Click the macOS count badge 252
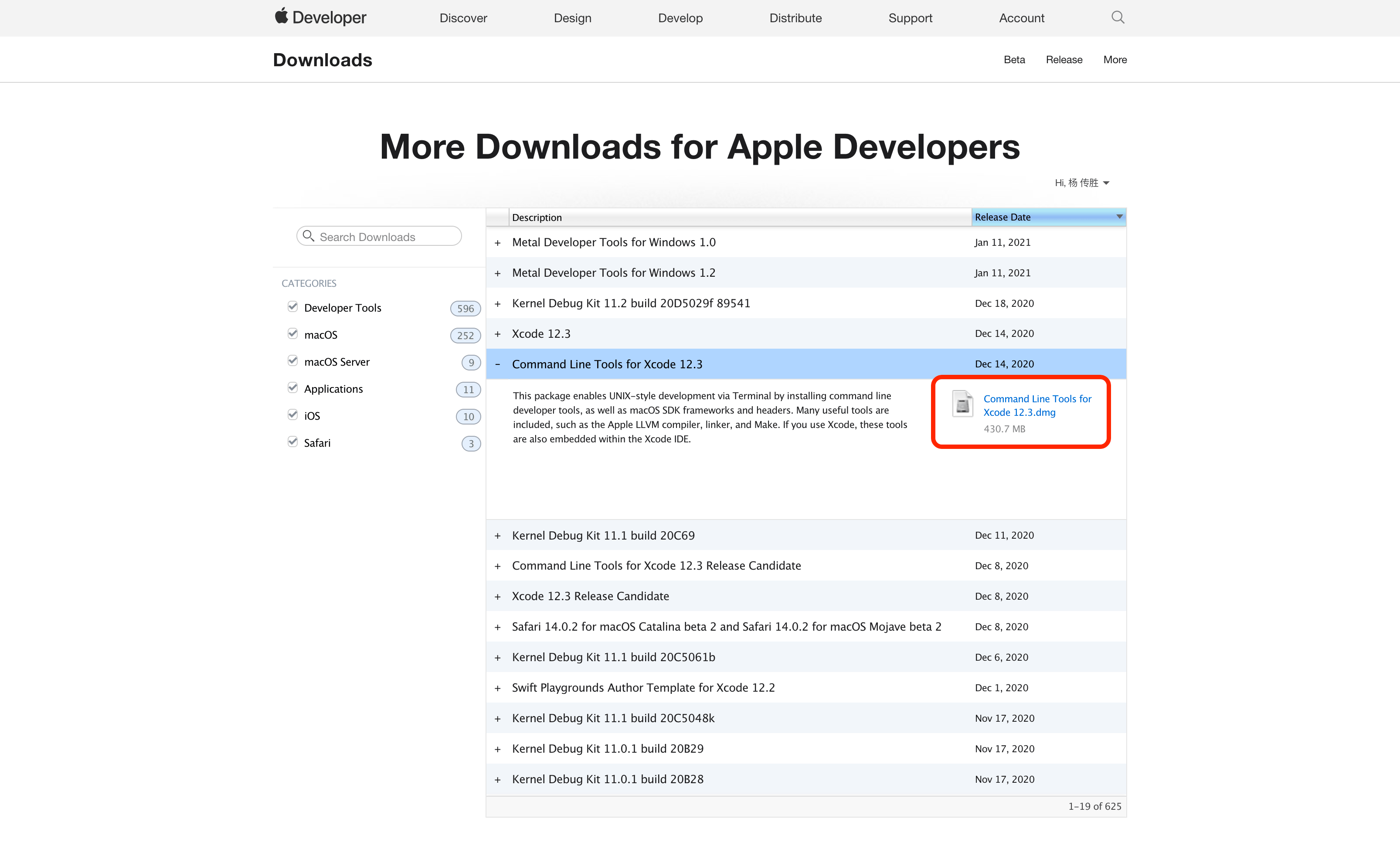 (x=466, y=335)
